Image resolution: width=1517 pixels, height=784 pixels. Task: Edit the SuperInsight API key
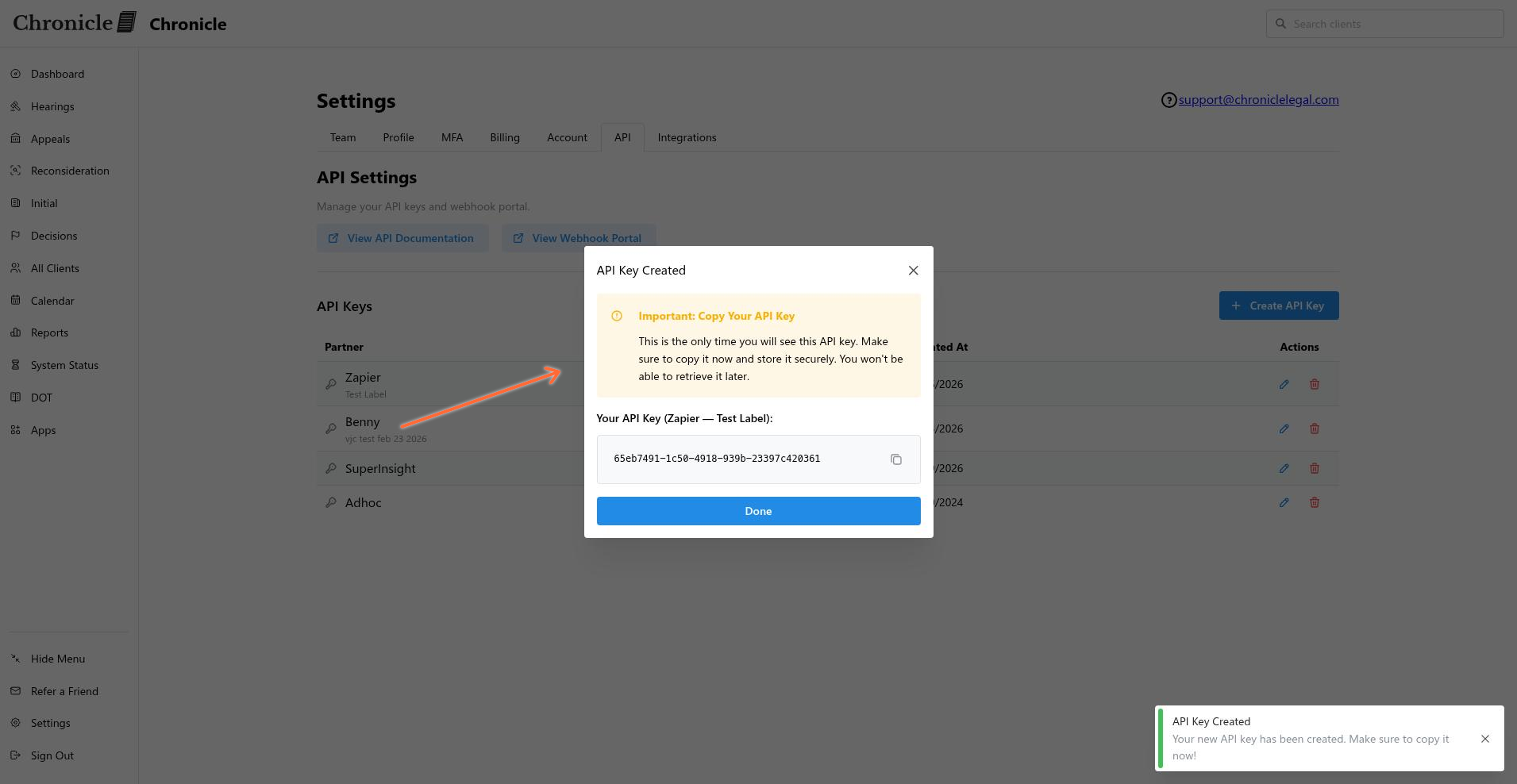click(1284, 468)
